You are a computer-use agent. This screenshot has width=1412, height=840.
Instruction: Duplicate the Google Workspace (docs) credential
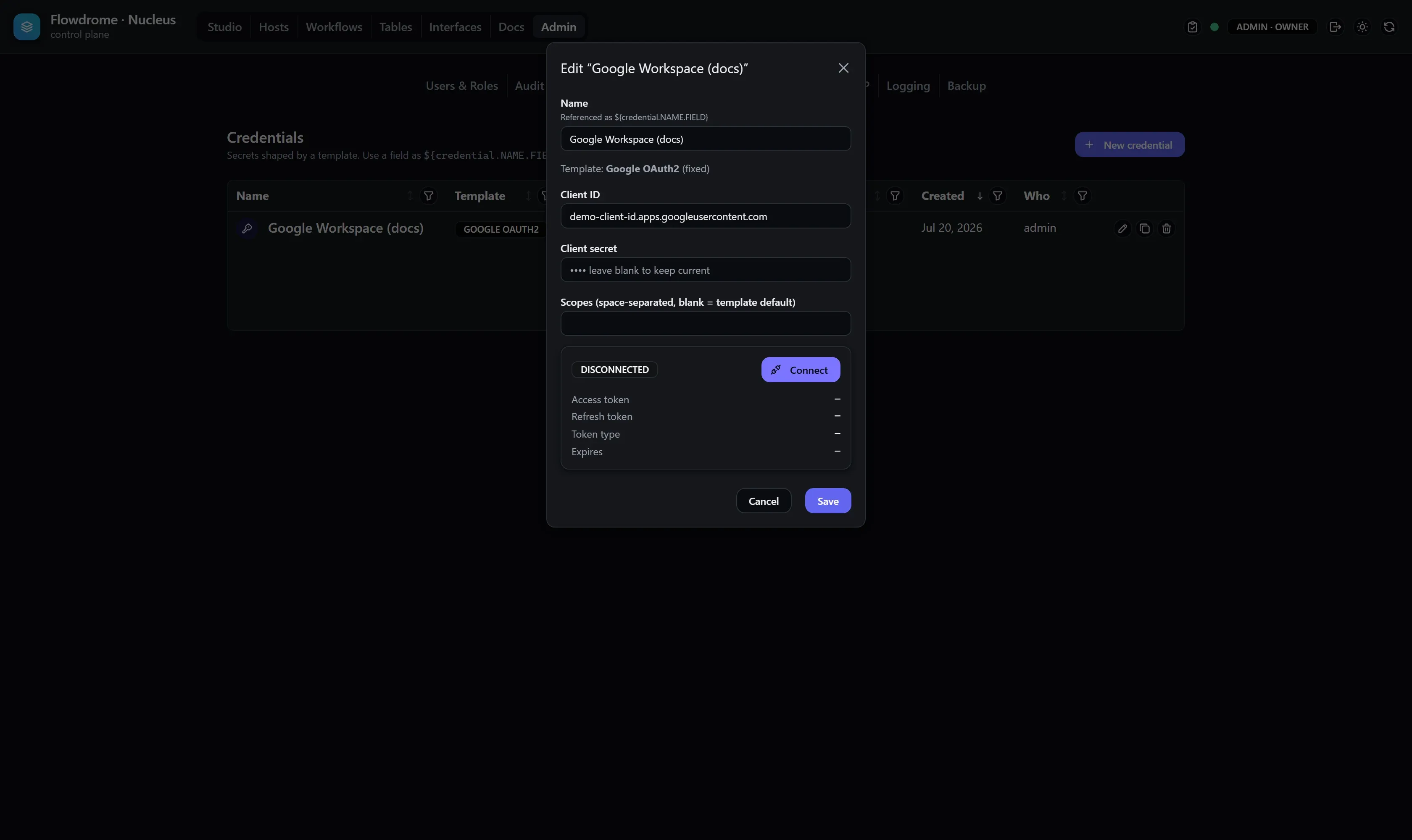(x=1145, y=228)
